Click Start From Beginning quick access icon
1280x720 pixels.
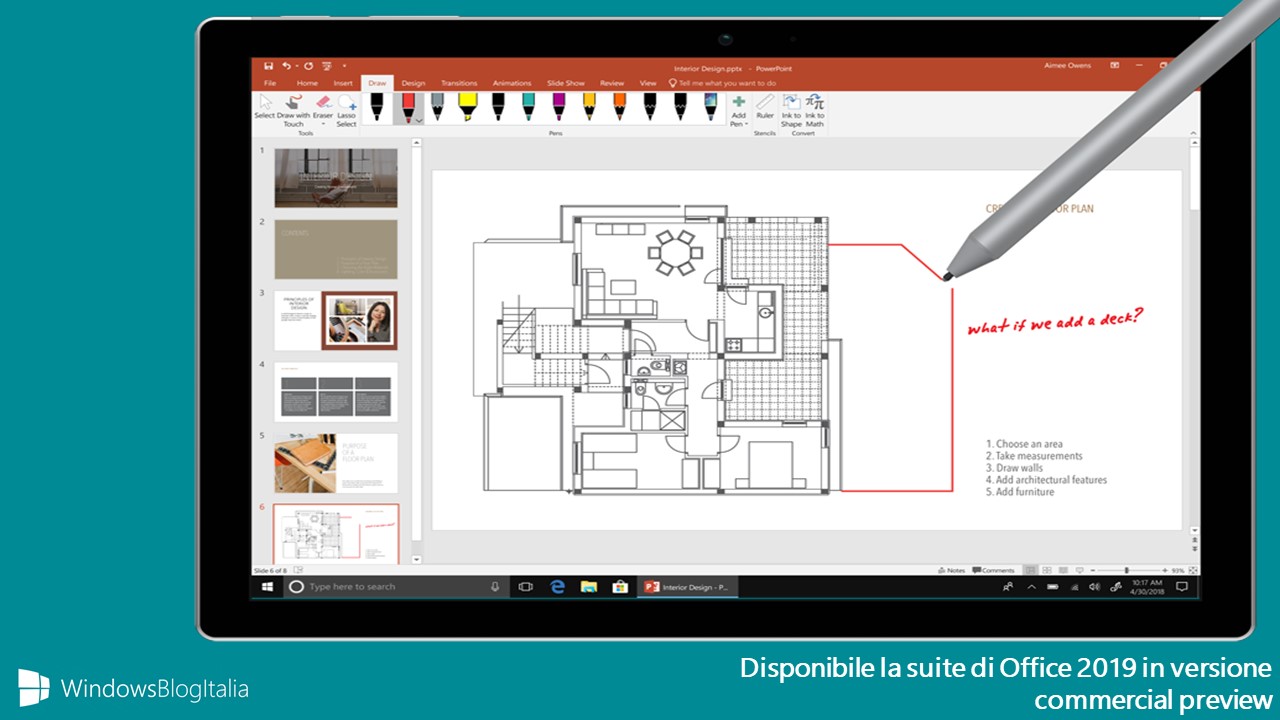pos(327,66)
